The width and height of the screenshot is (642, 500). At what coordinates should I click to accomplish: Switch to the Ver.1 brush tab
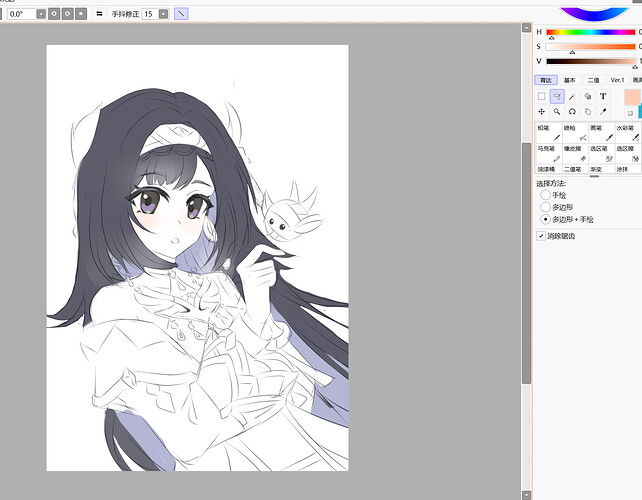[617, 80]
